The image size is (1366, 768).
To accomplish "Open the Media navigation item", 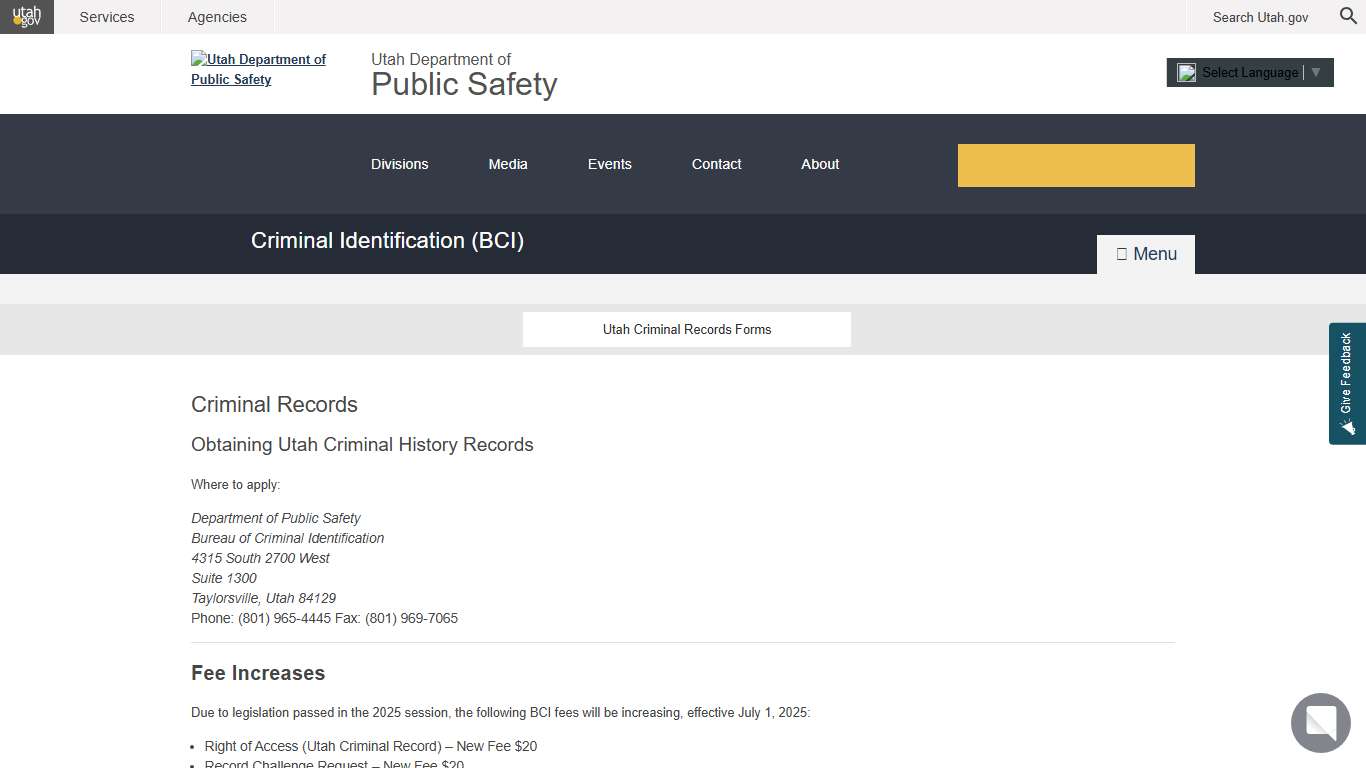I will [x=508, y=164].
